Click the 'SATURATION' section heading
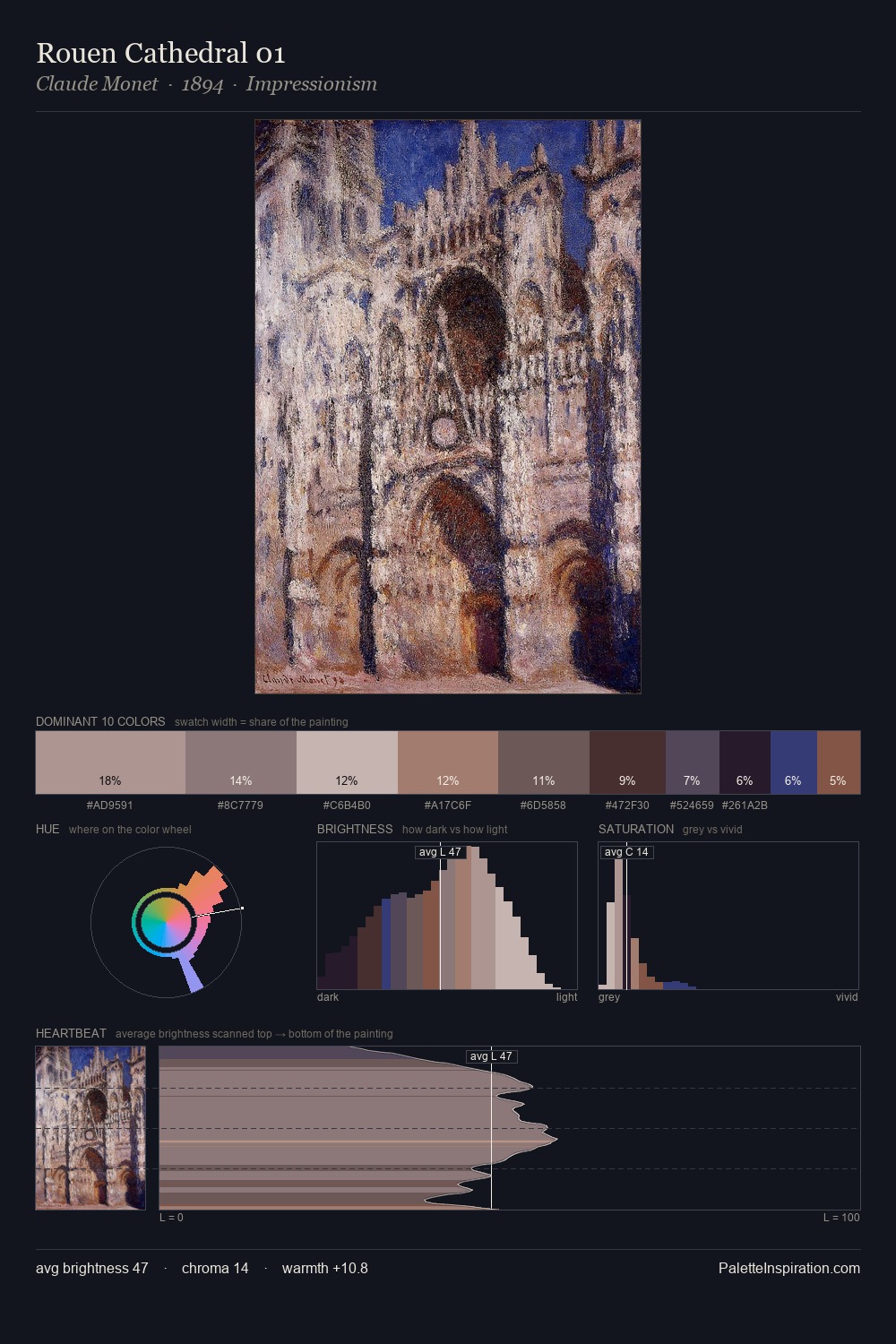This screenshot has width=896, height=1344. coord(636,829)
